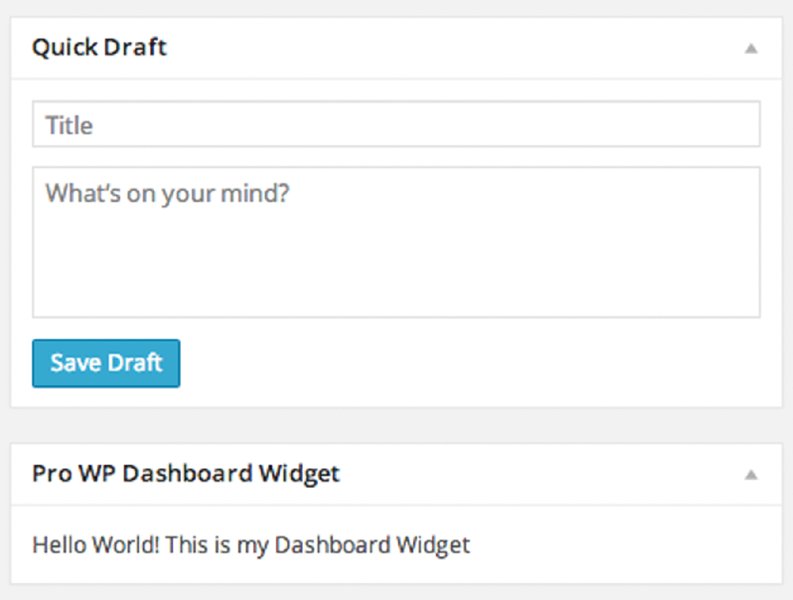Click the right end of the Title field
This screenshot has height=600, width=793.
(730, 125)
